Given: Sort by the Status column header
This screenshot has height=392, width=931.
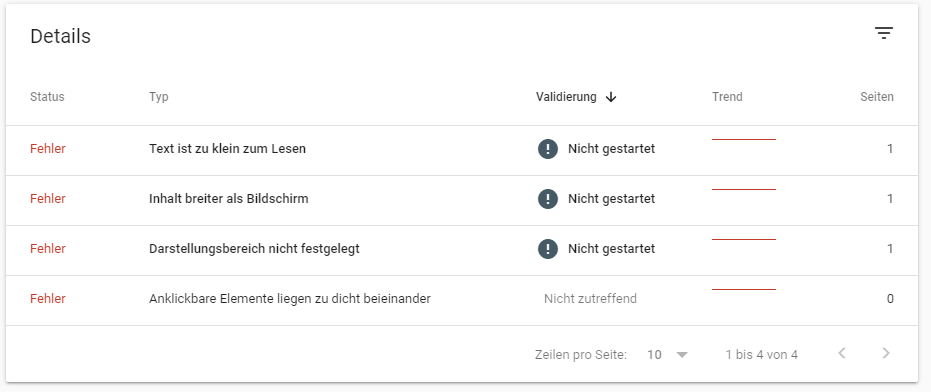Looking at the screenshot, I should (47, 97).
